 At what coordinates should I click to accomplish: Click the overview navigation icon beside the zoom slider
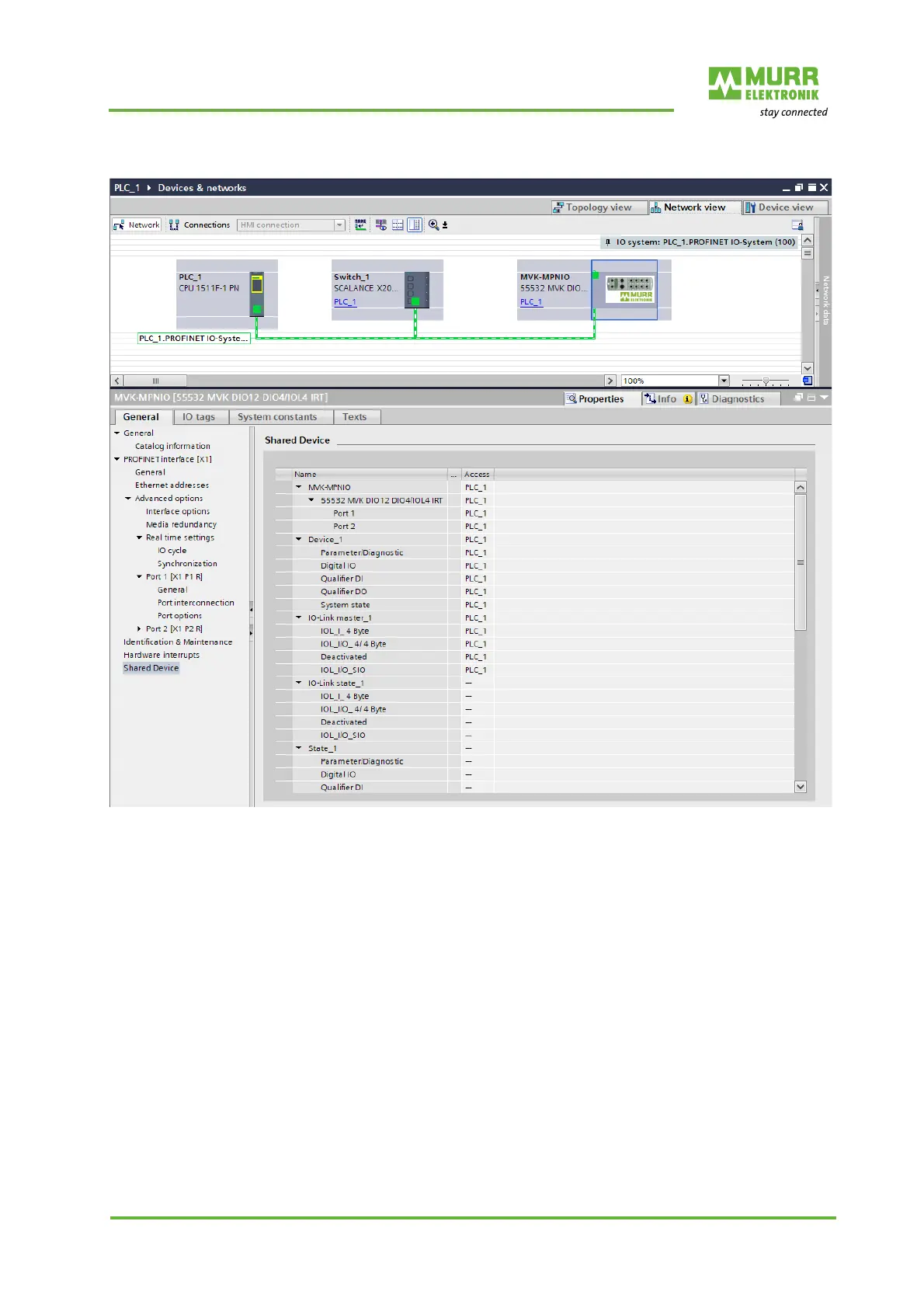coord(808,381)
